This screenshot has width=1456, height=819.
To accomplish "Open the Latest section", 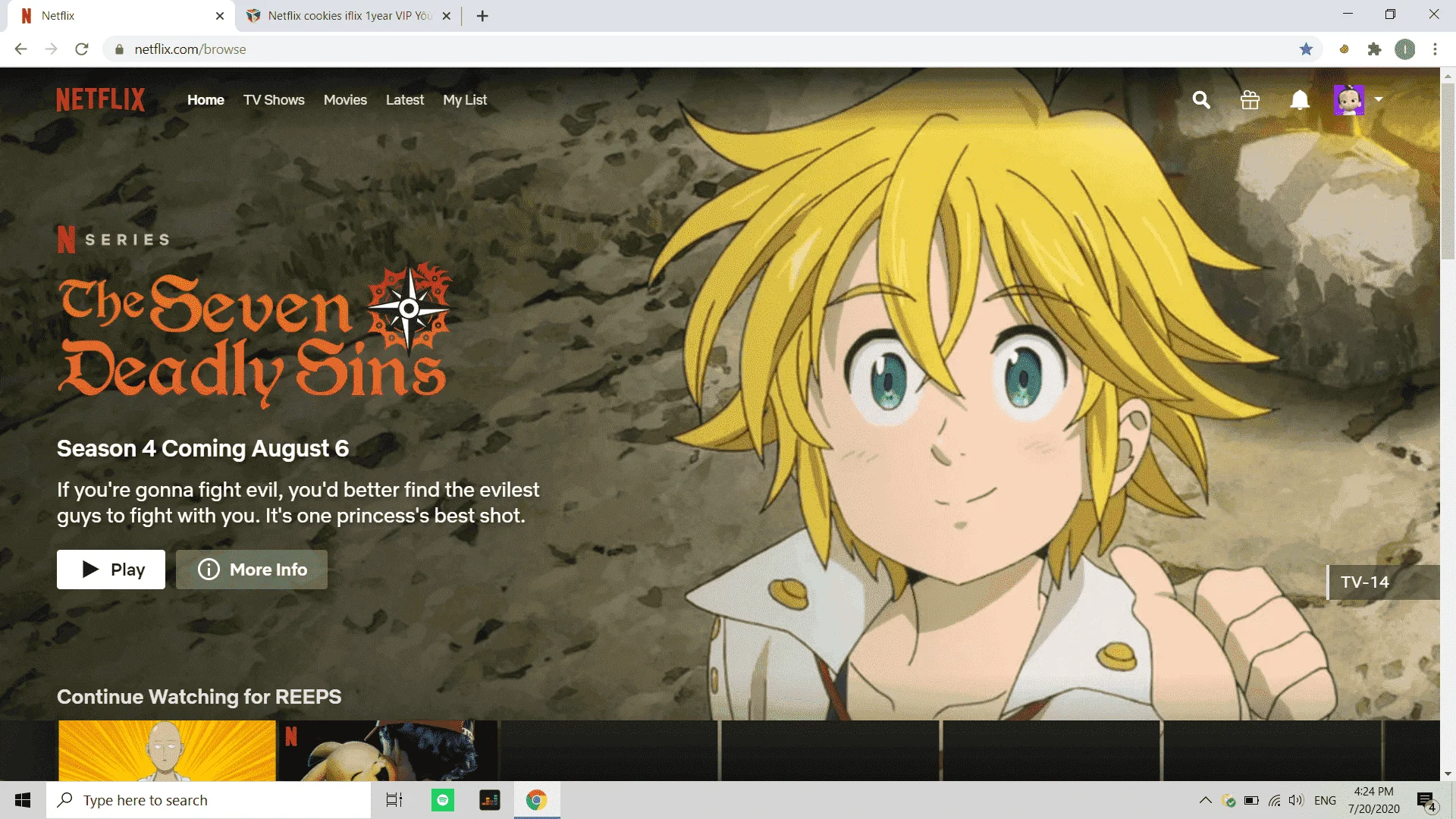I will 405,100.
